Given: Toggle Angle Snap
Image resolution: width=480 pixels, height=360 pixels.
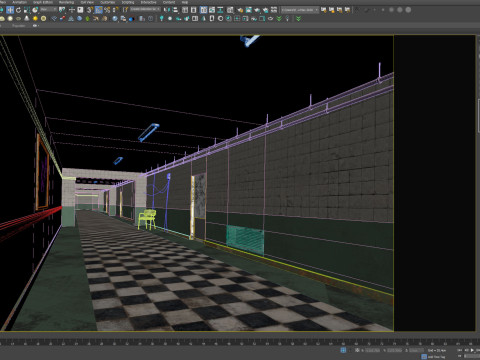Looking at the screenshot, I should [99, 10].
